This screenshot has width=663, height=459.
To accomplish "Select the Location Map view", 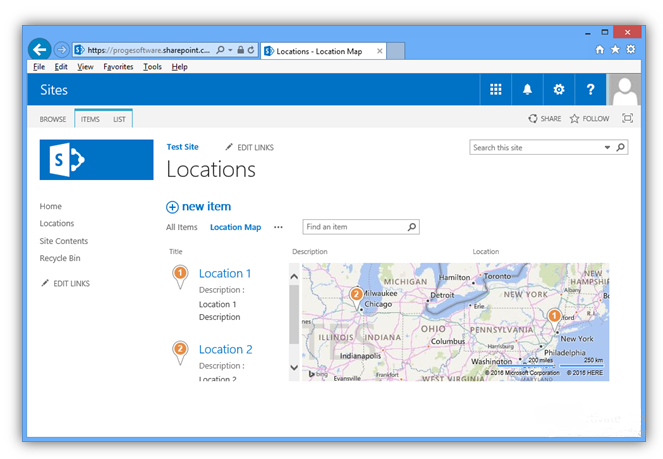I will pyautogui.click(x=236, y=227).
